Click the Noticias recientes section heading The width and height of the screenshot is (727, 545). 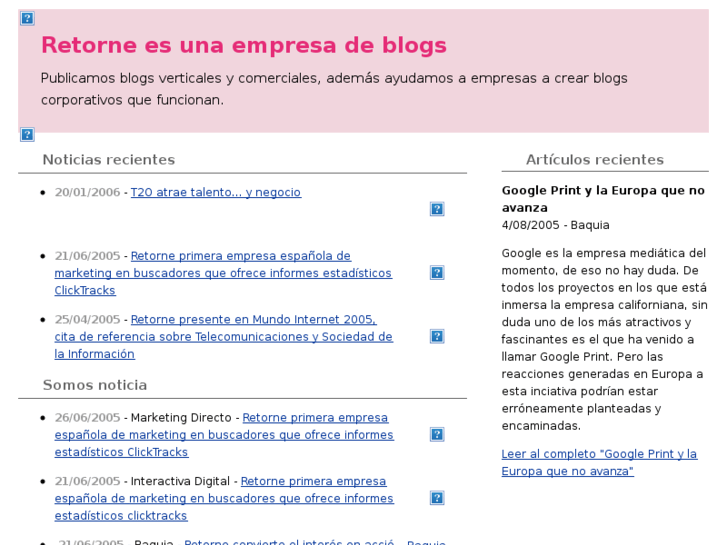(x=109, y=160)
